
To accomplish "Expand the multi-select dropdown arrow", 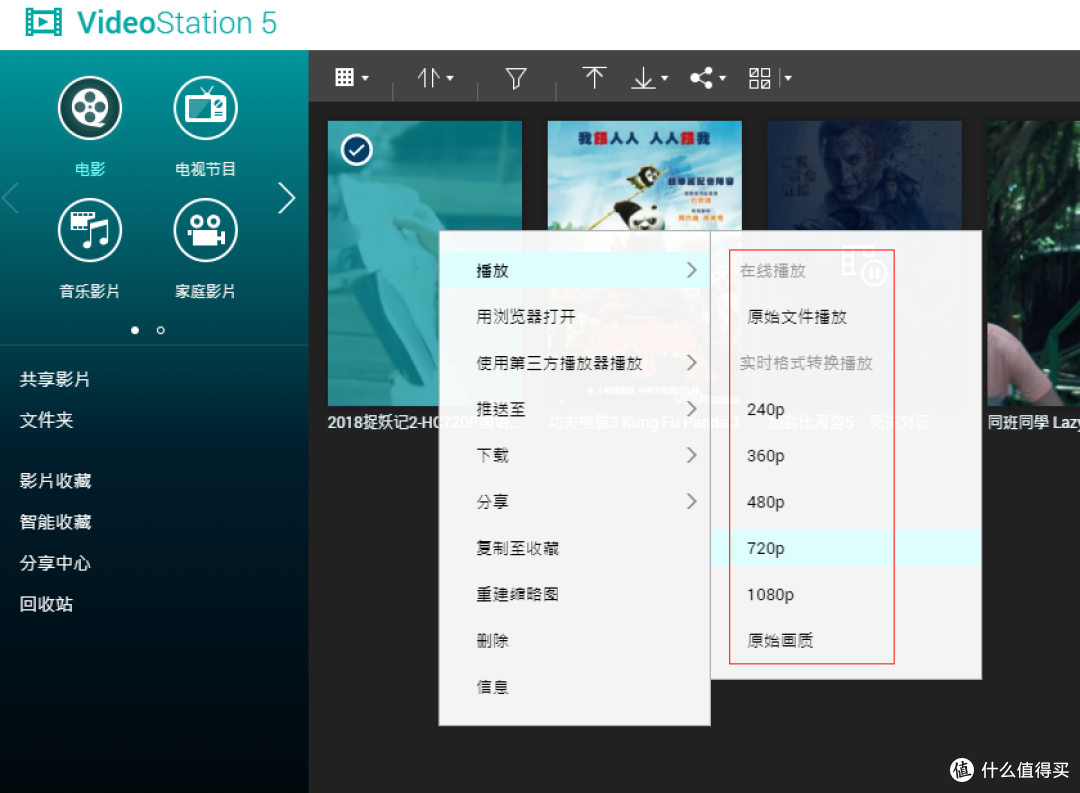I will pyautogui.click(x=788, y=79).
